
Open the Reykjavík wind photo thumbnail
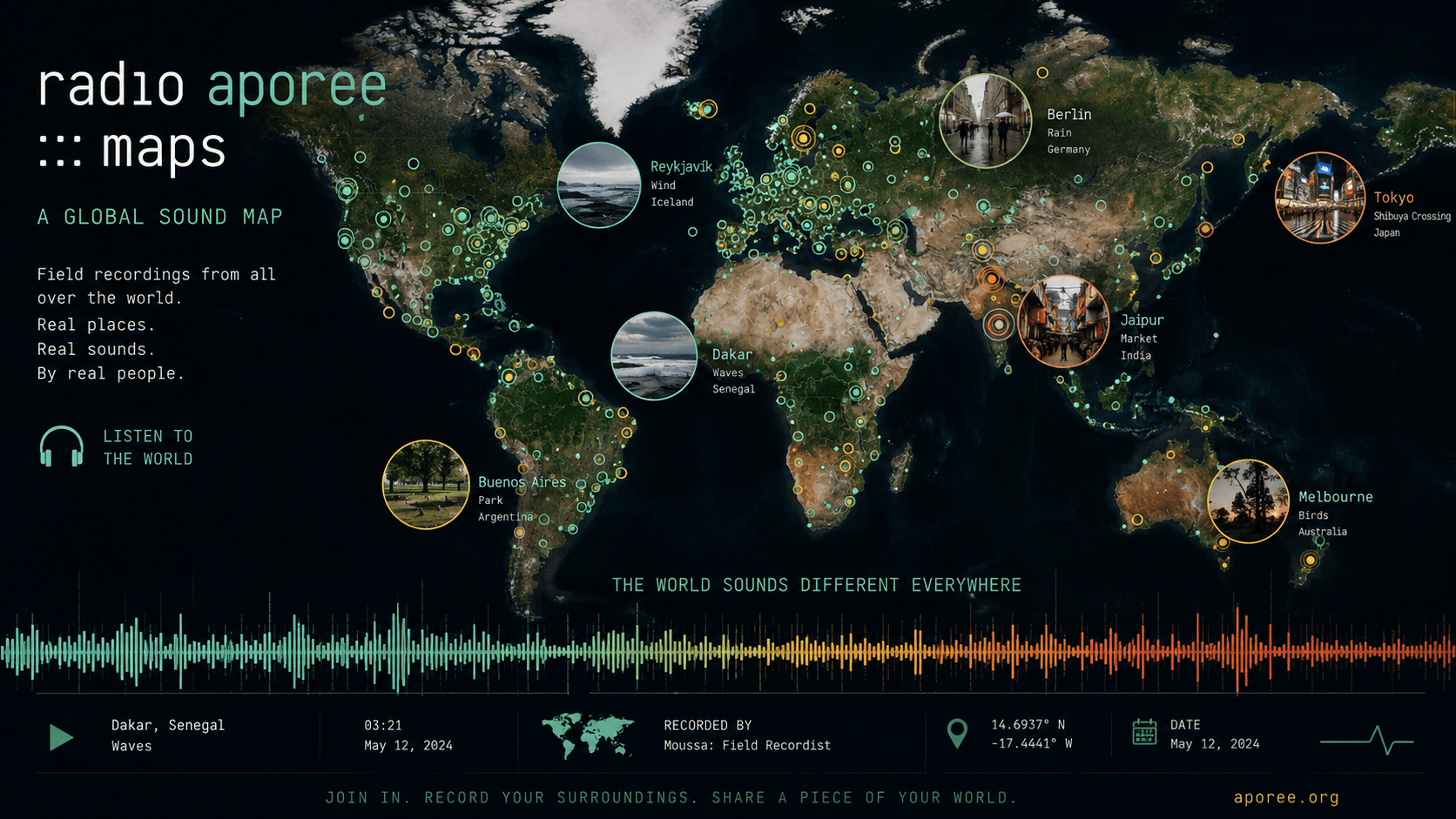pyautogui.click(x=599, y=185)
